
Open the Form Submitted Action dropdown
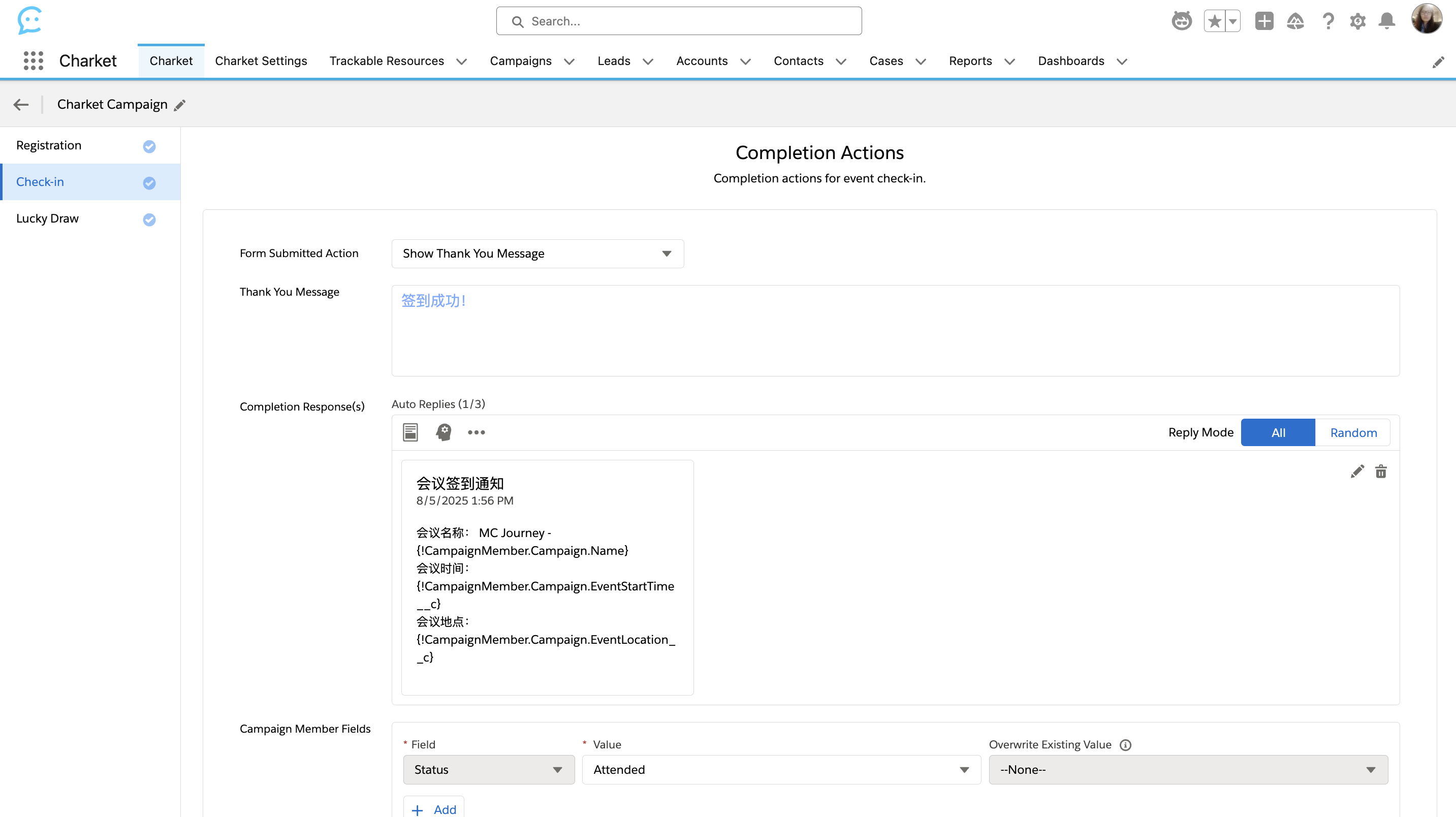point(537,254)
